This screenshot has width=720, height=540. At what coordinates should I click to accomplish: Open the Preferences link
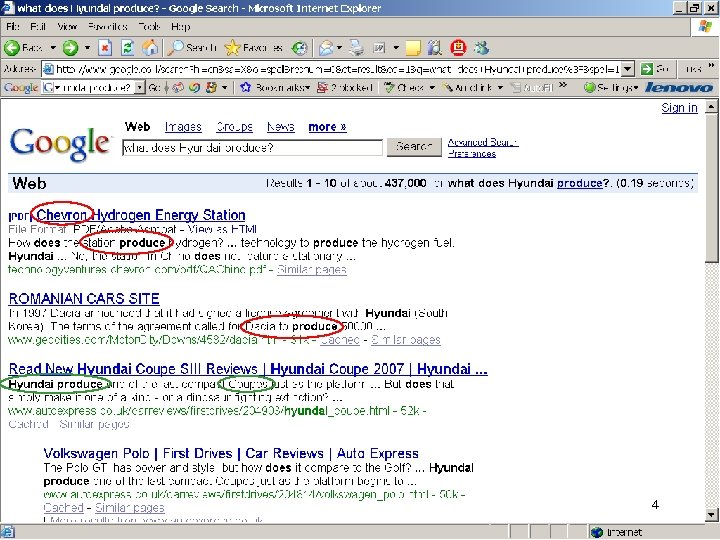[x=472, y=154]
